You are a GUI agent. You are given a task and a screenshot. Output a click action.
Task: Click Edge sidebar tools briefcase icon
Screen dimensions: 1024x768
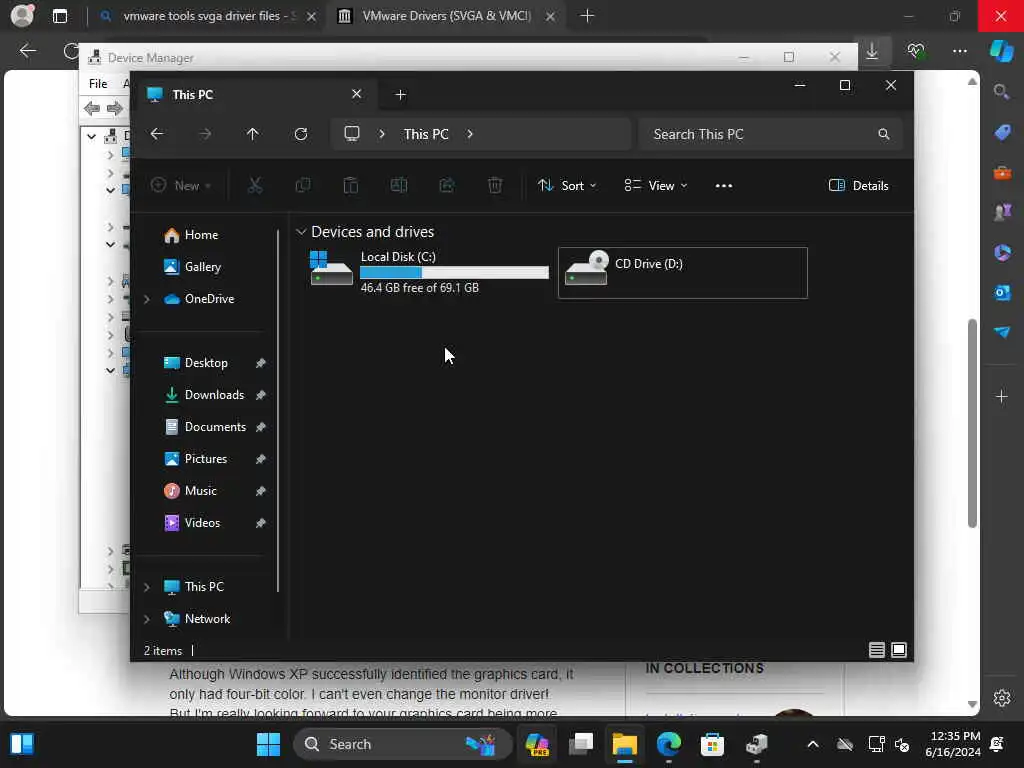coord(1002,172)
